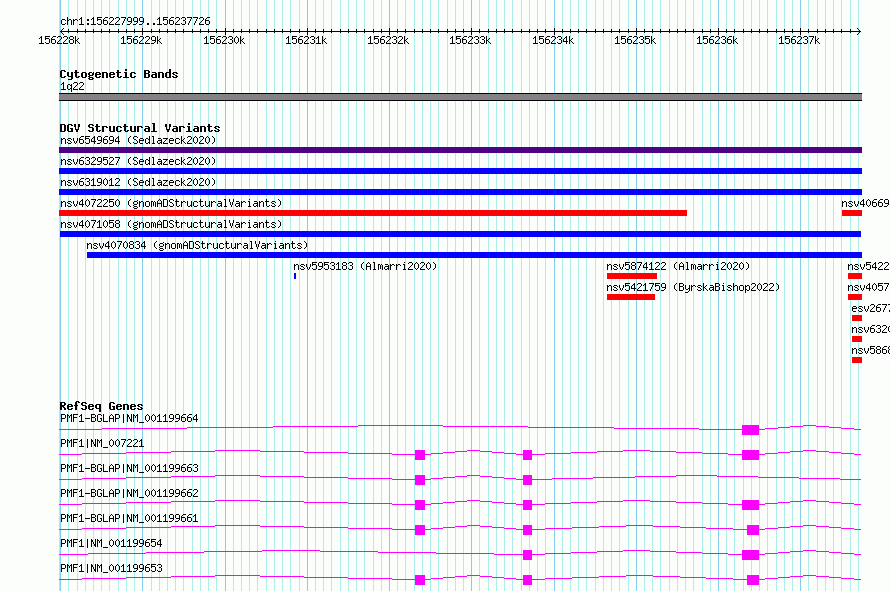Click the PMF1|NM_001199653 transcript label
The height and width of the screenshot is (591, 890).
pyautogui.click(x=111, y=568)
